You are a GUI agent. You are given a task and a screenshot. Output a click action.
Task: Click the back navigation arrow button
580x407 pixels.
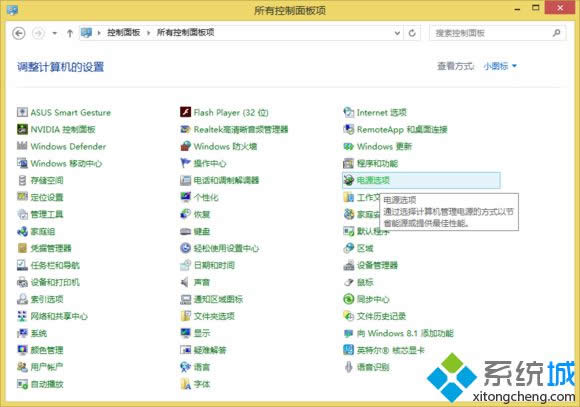click(x=19, y=33)
